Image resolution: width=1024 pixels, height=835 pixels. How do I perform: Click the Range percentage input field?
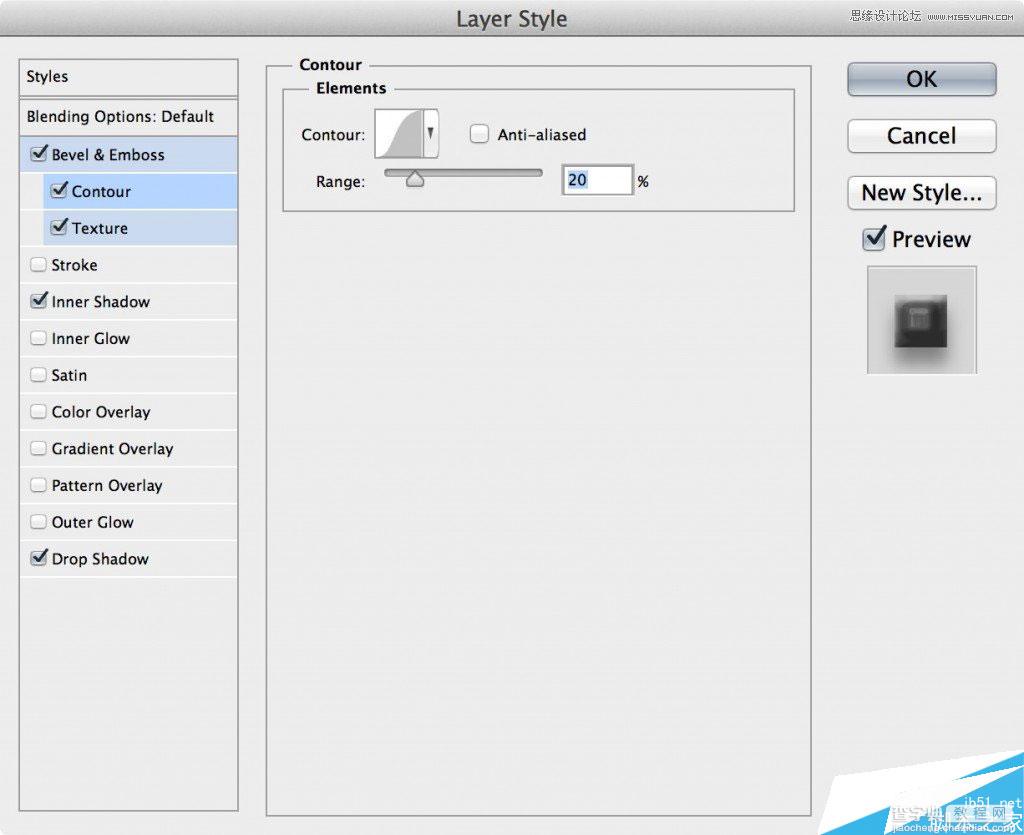point(597,180)
